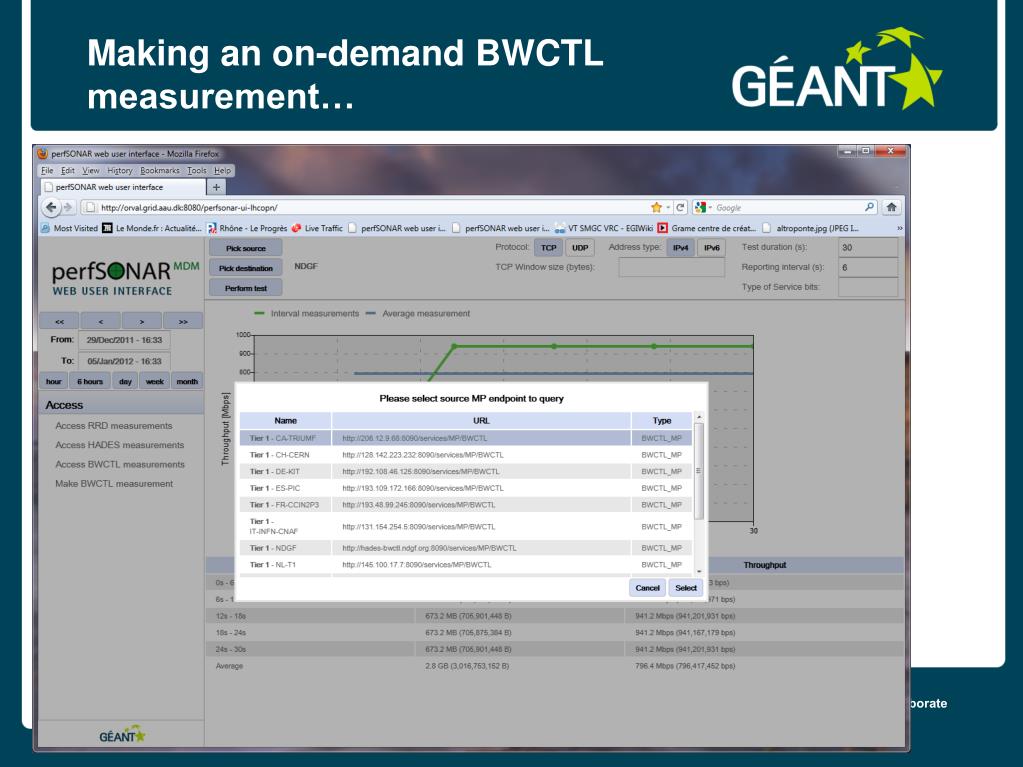Screen dimensions: 1023x767
Task: Open the browser home page icon
Action: coord(891,207)
